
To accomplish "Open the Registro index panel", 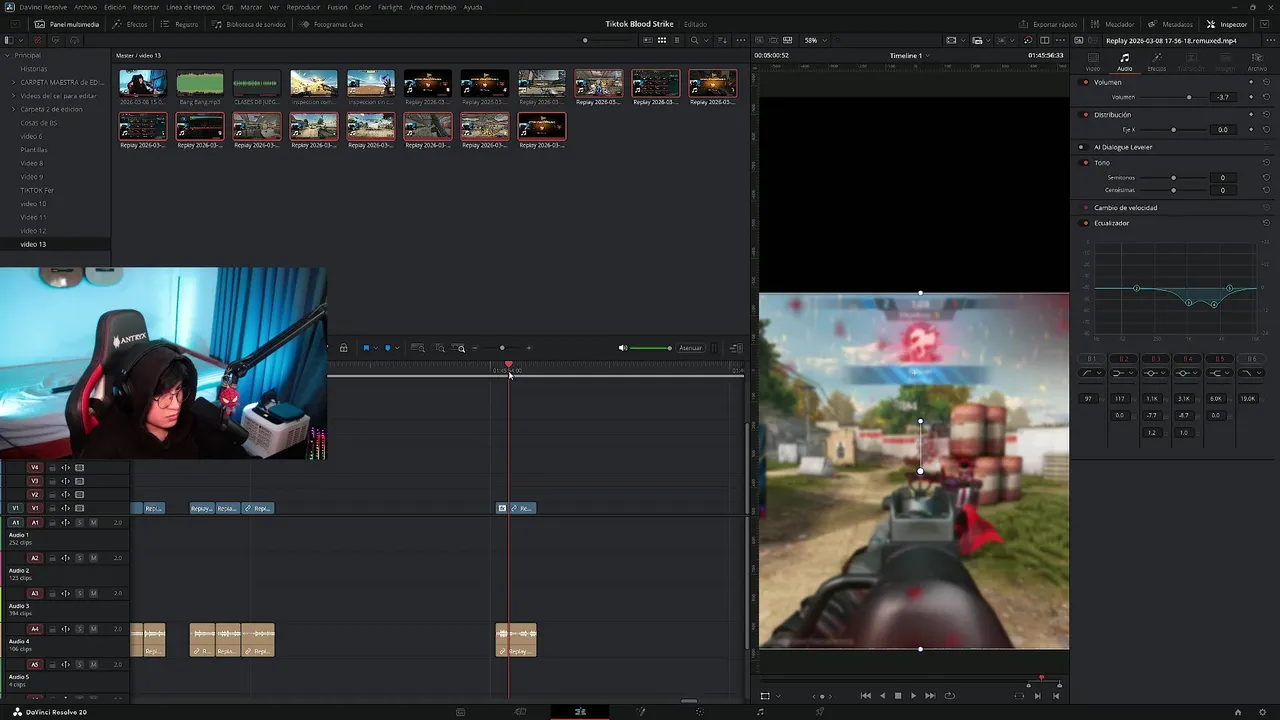I will click(x=180, y=24).
